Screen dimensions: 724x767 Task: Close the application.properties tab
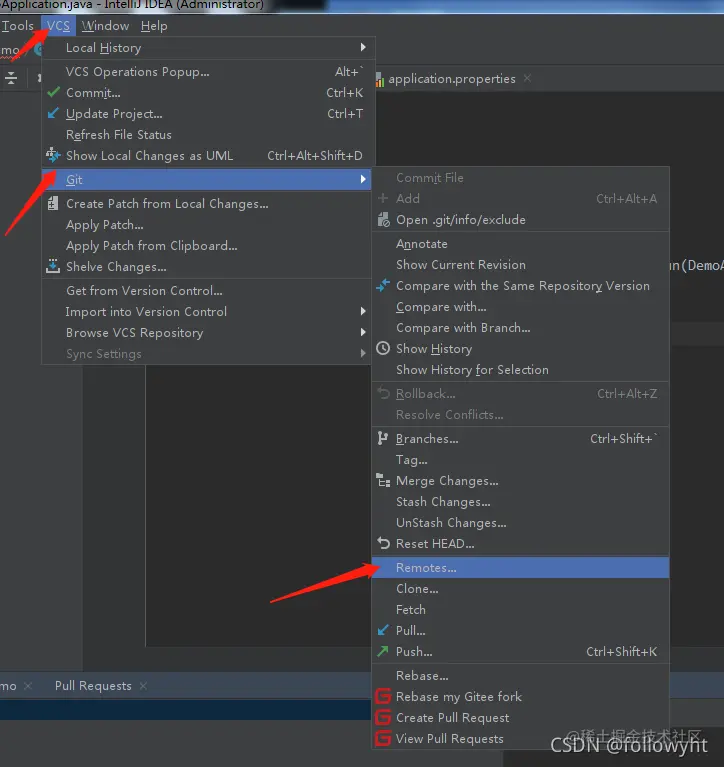527,78
